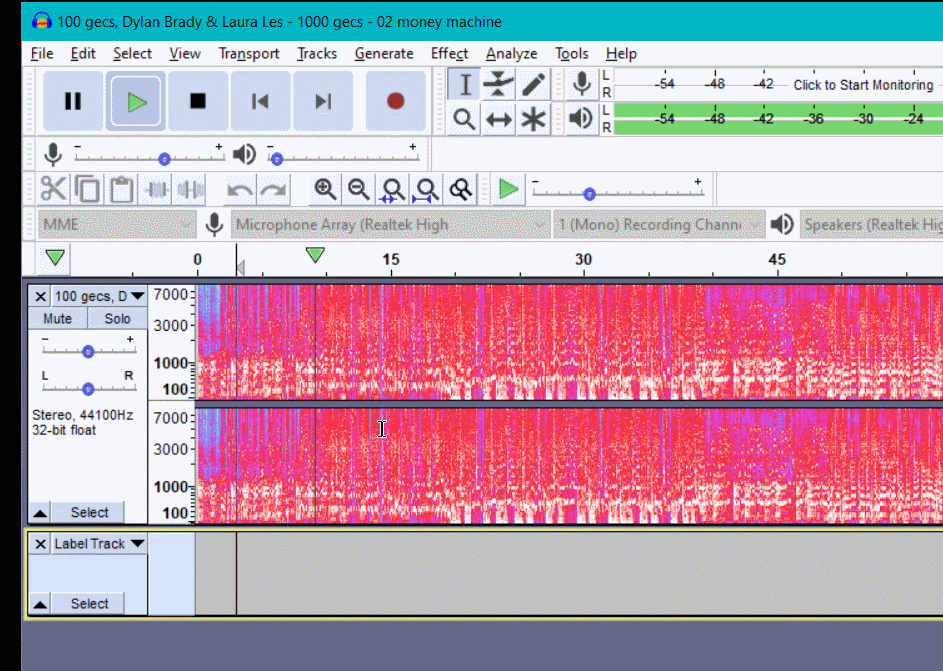Adjust the track gain slider
Screen dimensions: 943x671
[x=87, y=351]
